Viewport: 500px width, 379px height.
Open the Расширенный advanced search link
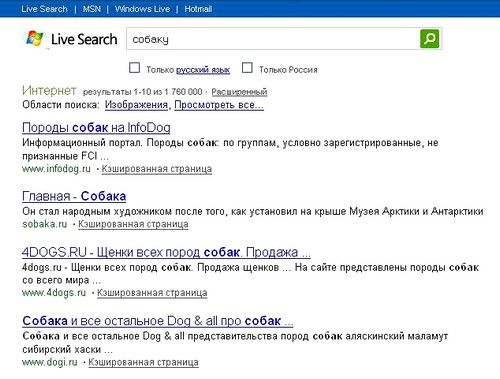point(239,92)
